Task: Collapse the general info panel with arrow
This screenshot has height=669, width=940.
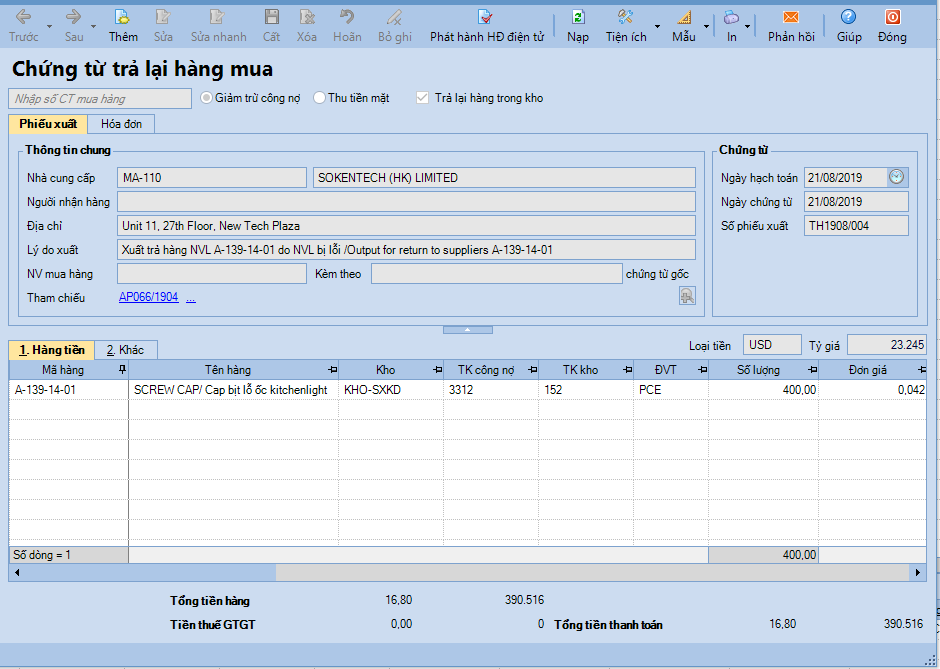Action: (468, 329)
